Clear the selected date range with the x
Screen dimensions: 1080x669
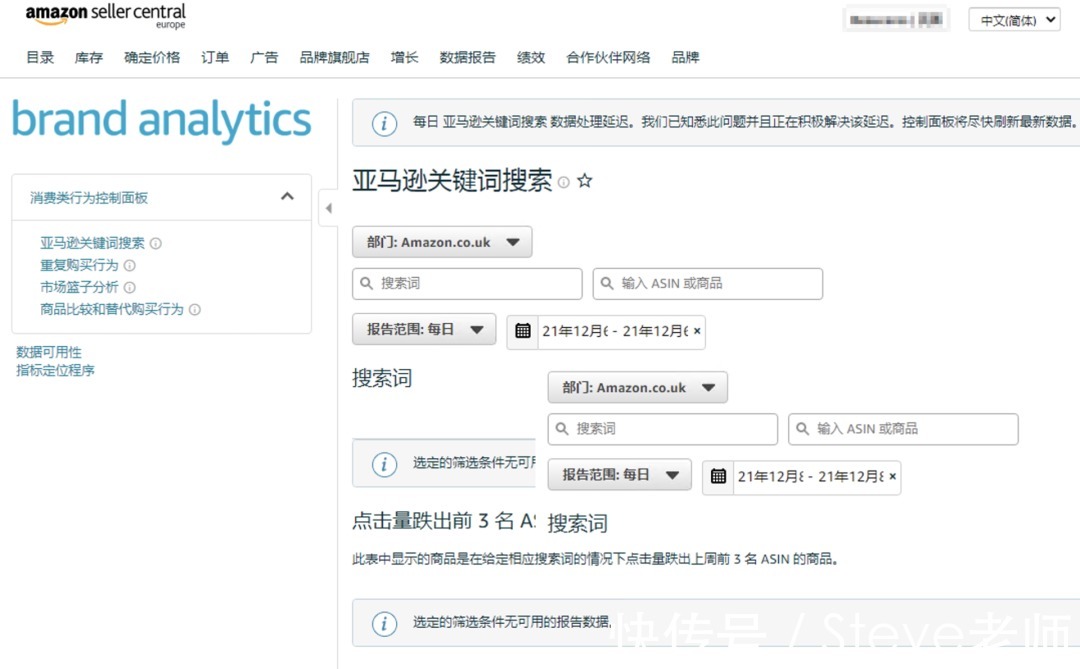point(696,331)
